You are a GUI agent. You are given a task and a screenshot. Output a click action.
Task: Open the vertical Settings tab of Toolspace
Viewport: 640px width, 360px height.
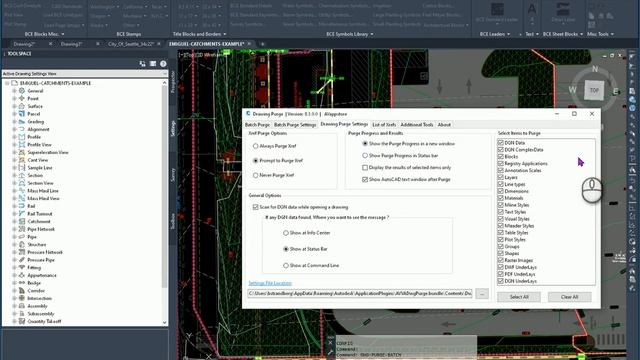173,129
